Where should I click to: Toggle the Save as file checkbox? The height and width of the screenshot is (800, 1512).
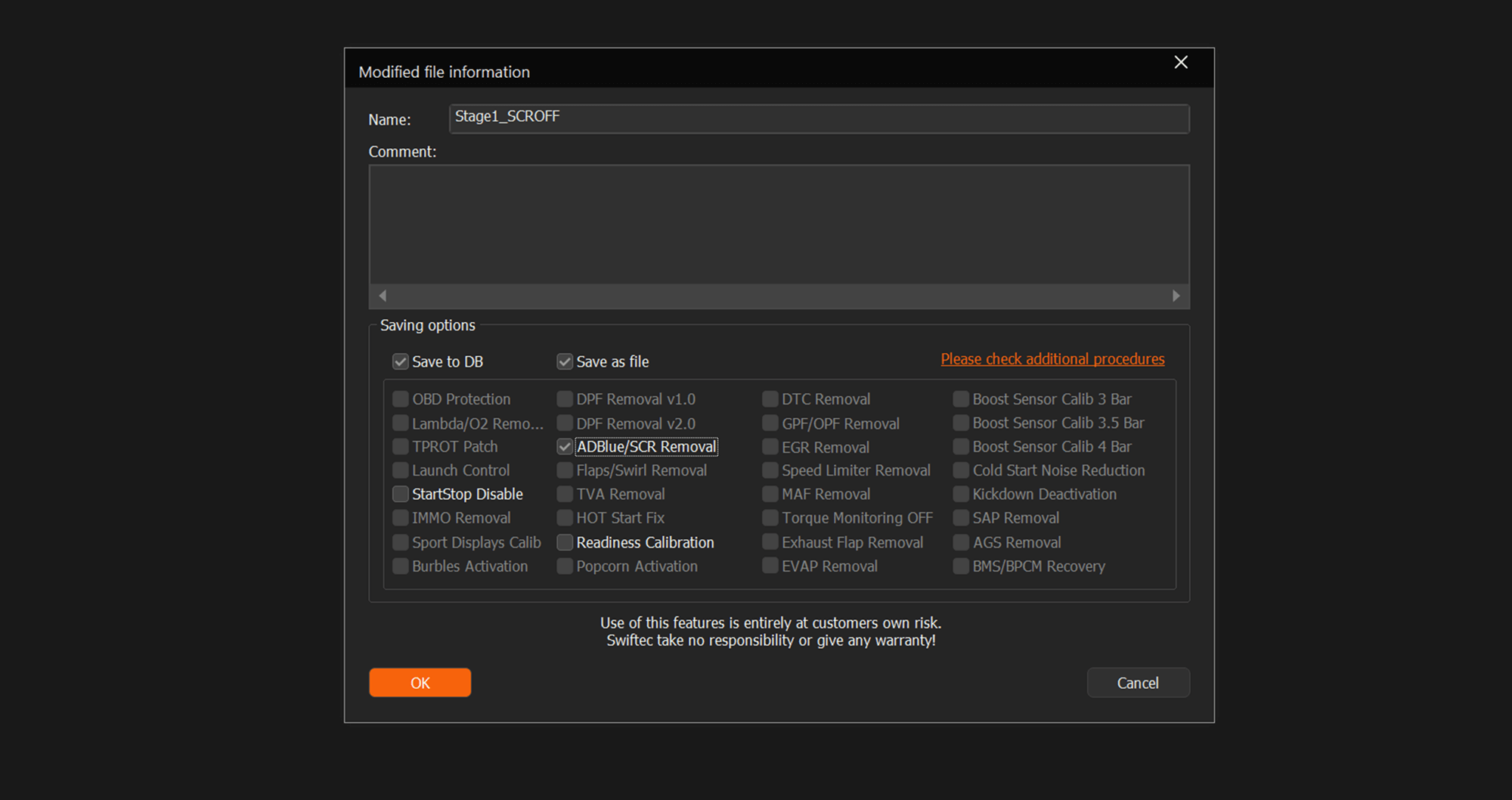(x=565, y=361)
